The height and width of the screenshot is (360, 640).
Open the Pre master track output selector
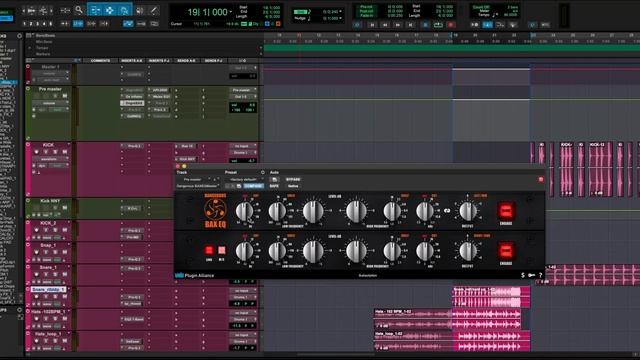coord(244,97)
